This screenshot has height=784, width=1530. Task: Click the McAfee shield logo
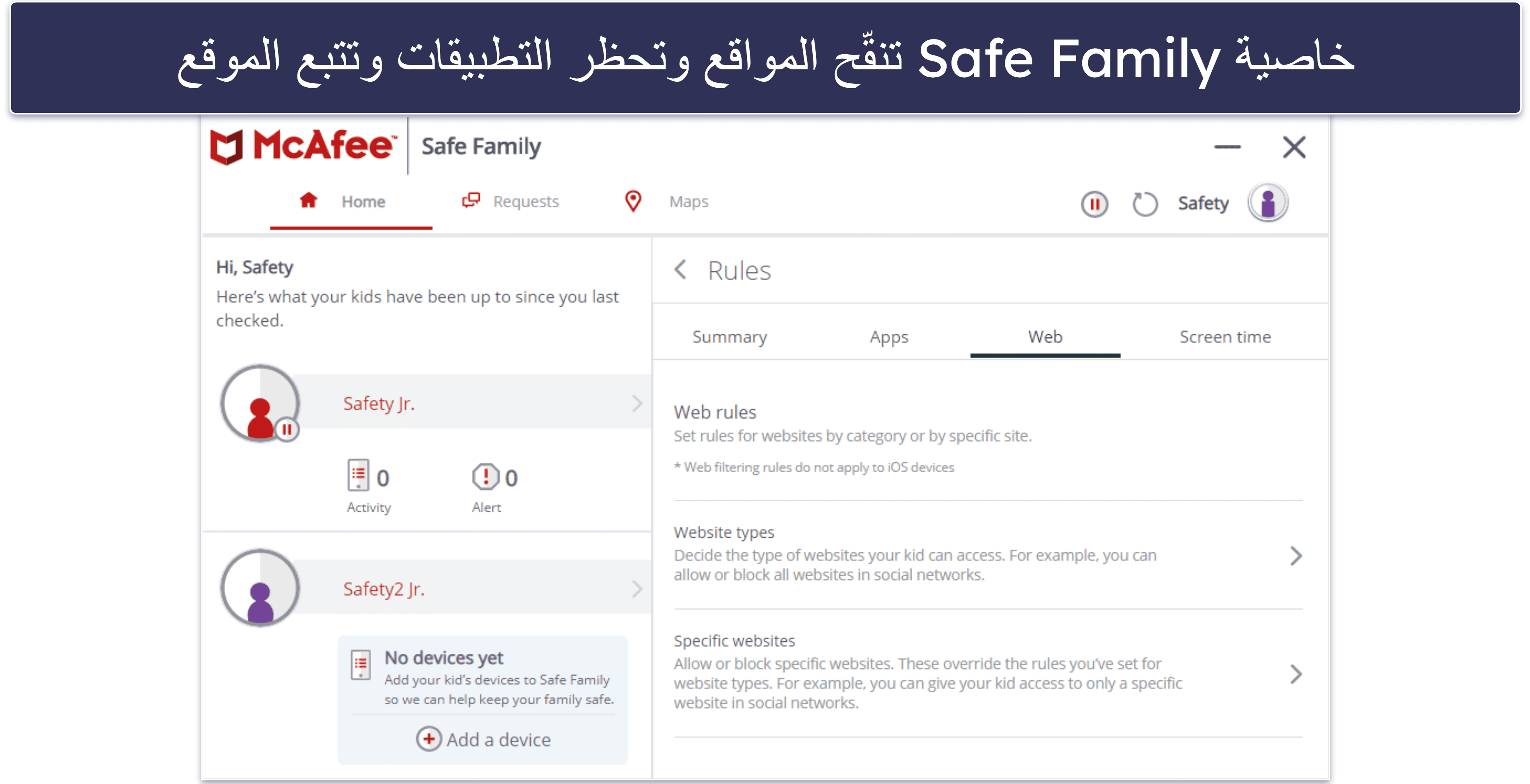(226, 147)
